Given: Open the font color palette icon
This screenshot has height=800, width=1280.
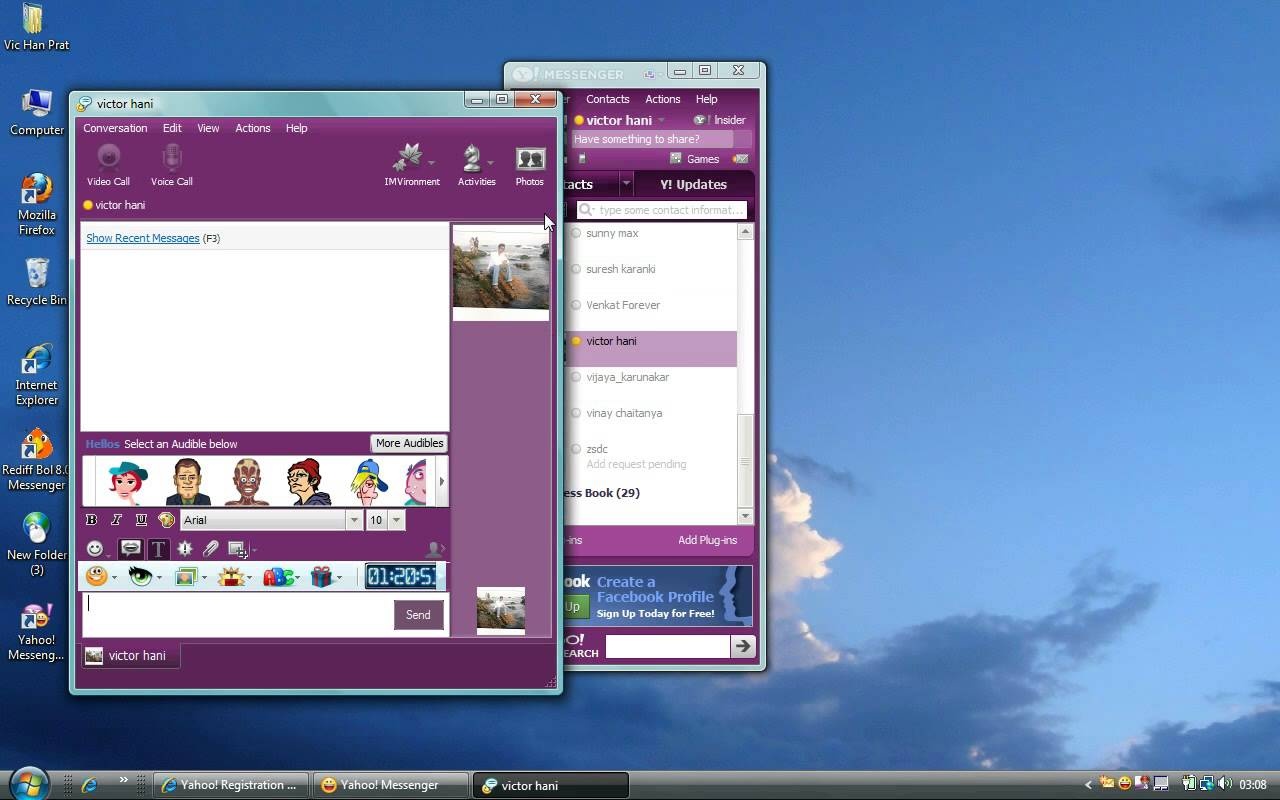Looking at the screenshot, I should pos(166,520).
